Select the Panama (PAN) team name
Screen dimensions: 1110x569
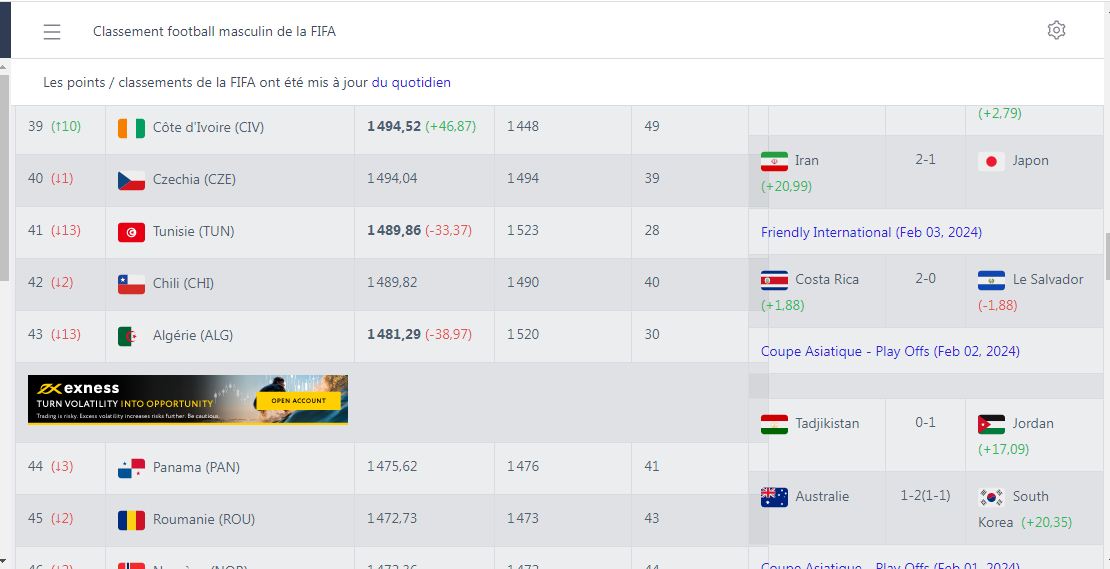click(x=196, y=467)
